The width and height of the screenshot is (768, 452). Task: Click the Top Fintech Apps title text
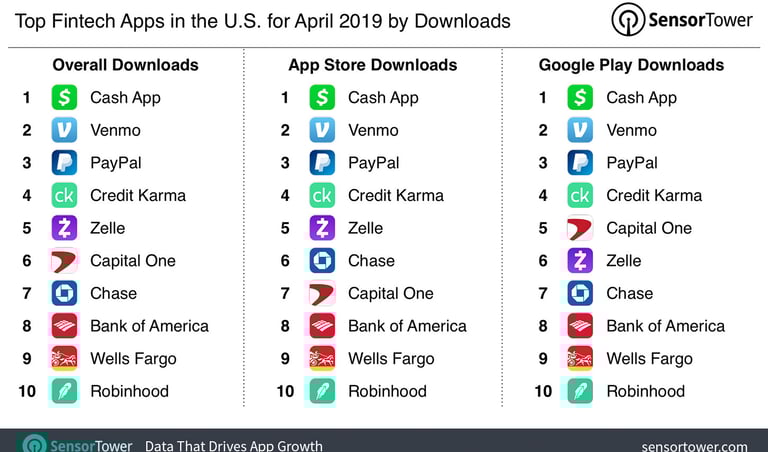pyautogui.click(x=263, y=22)
